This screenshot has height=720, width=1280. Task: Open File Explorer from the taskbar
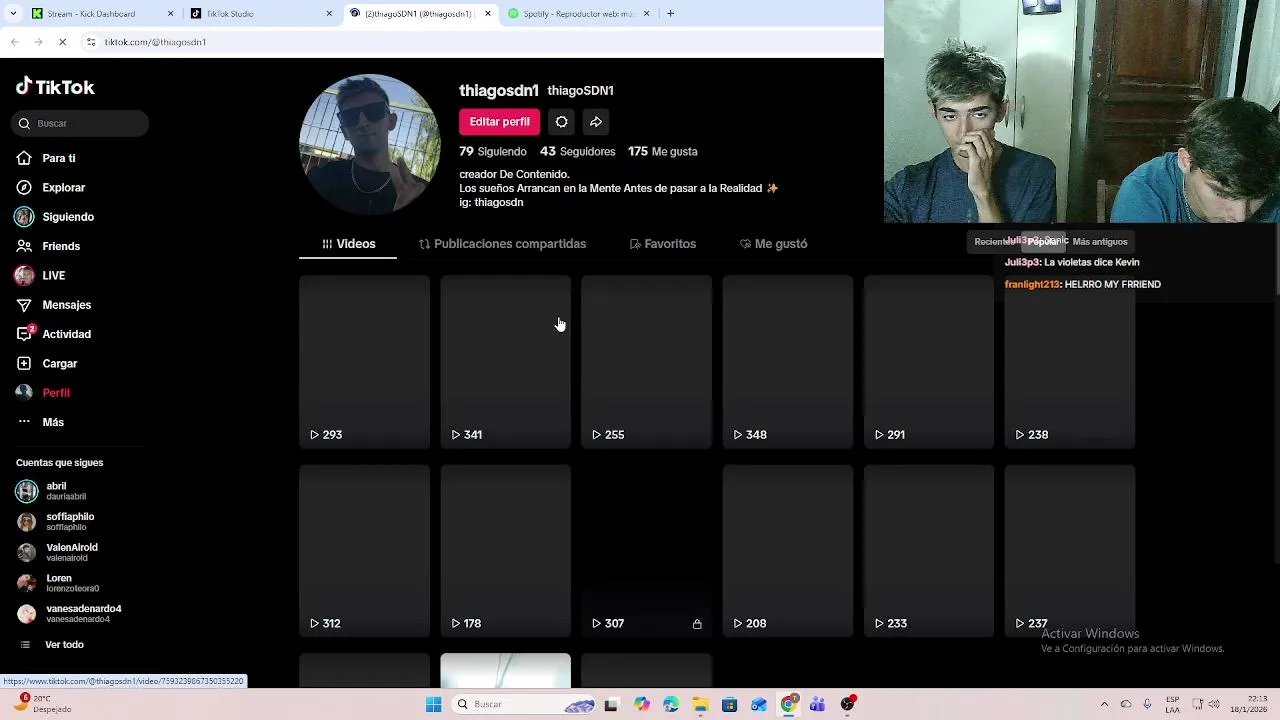[x=700, y=705]
